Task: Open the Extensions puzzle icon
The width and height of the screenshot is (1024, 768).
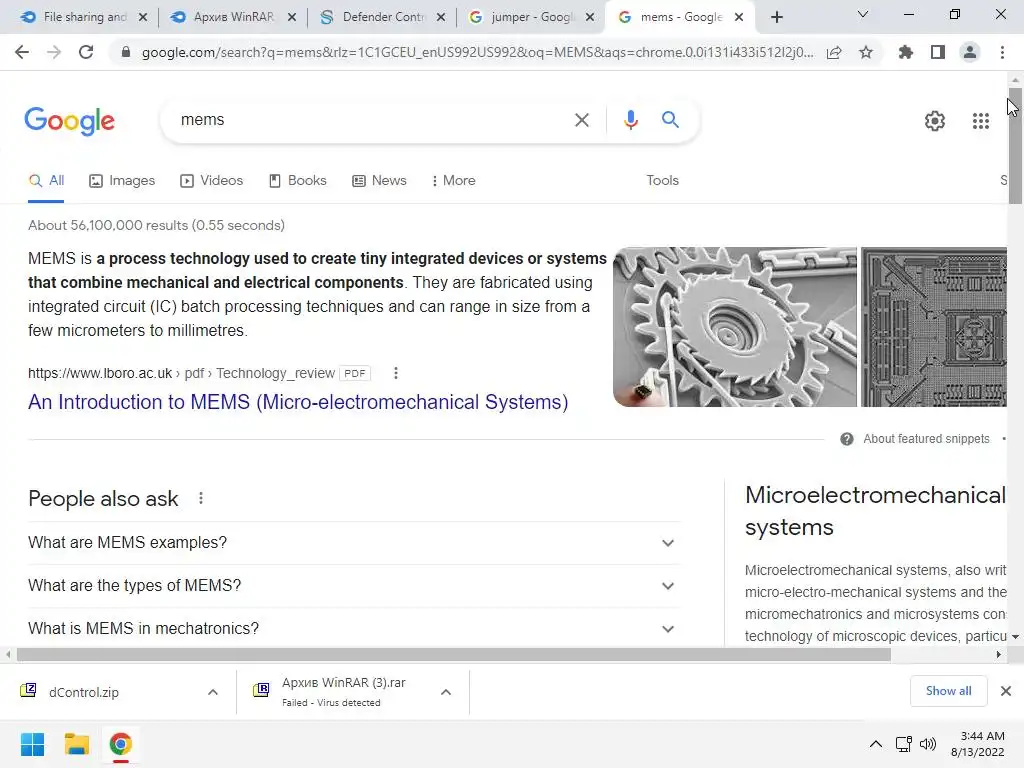Action: point(906,52)
